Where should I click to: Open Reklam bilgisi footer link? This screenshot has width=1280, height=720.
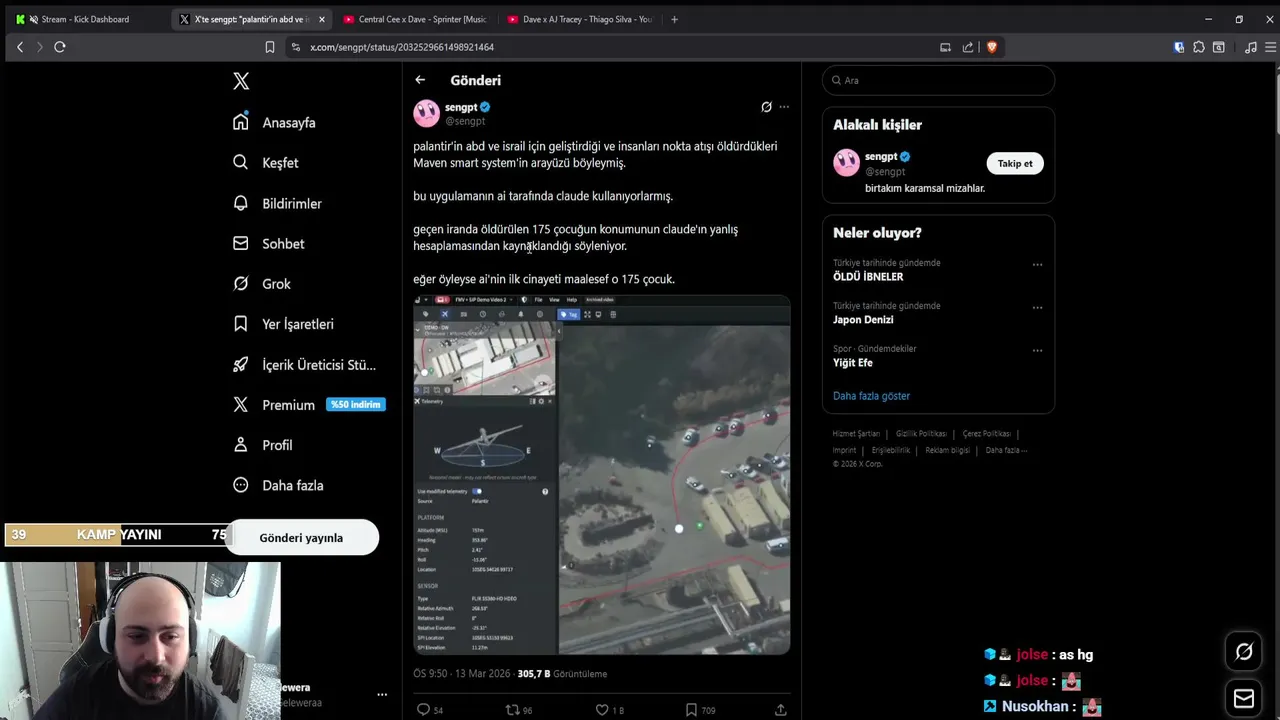947,450
